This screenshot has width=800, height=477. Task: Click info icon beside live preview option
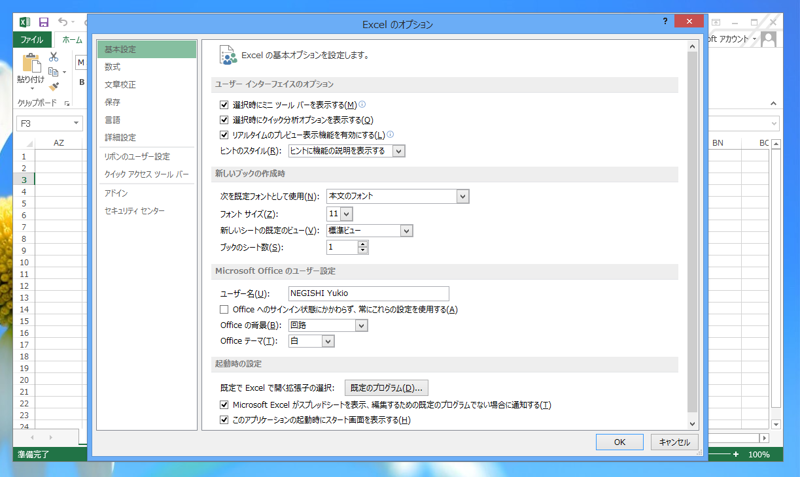click(x=390, y=134)
